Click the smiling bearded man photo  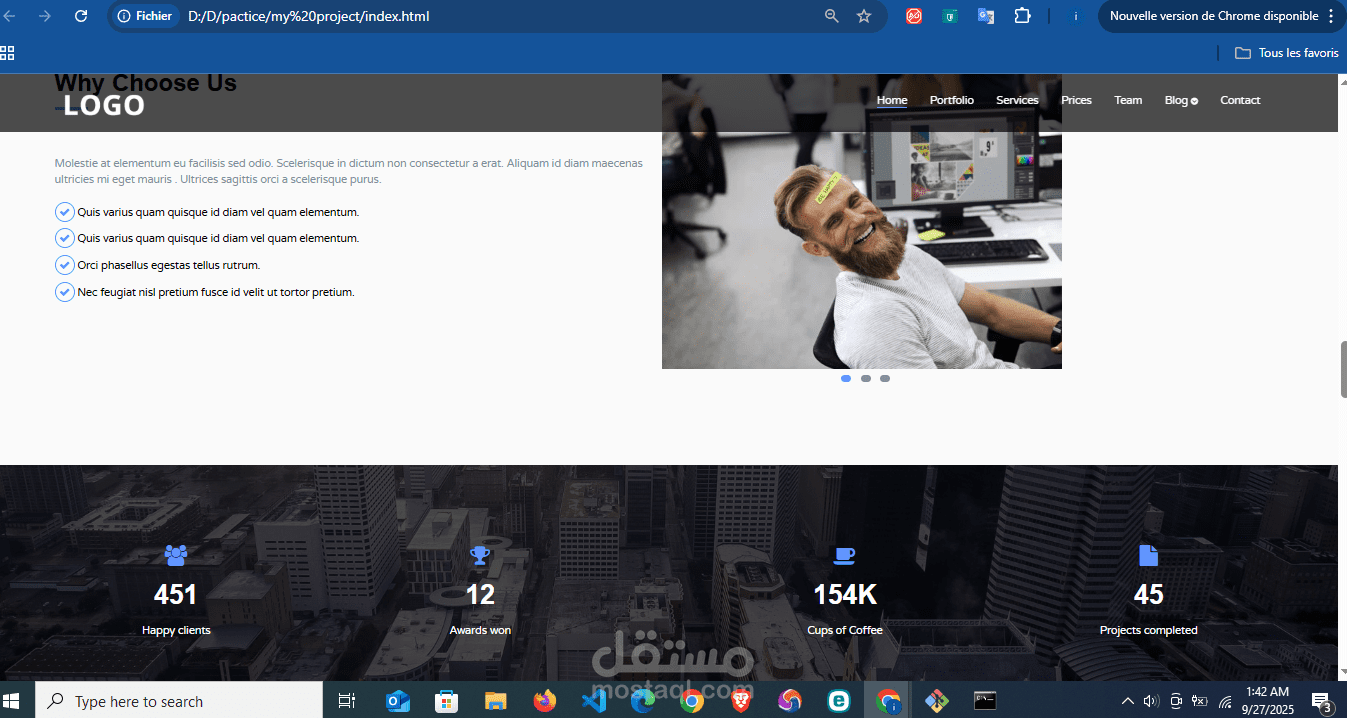click(x=861, y=221)
